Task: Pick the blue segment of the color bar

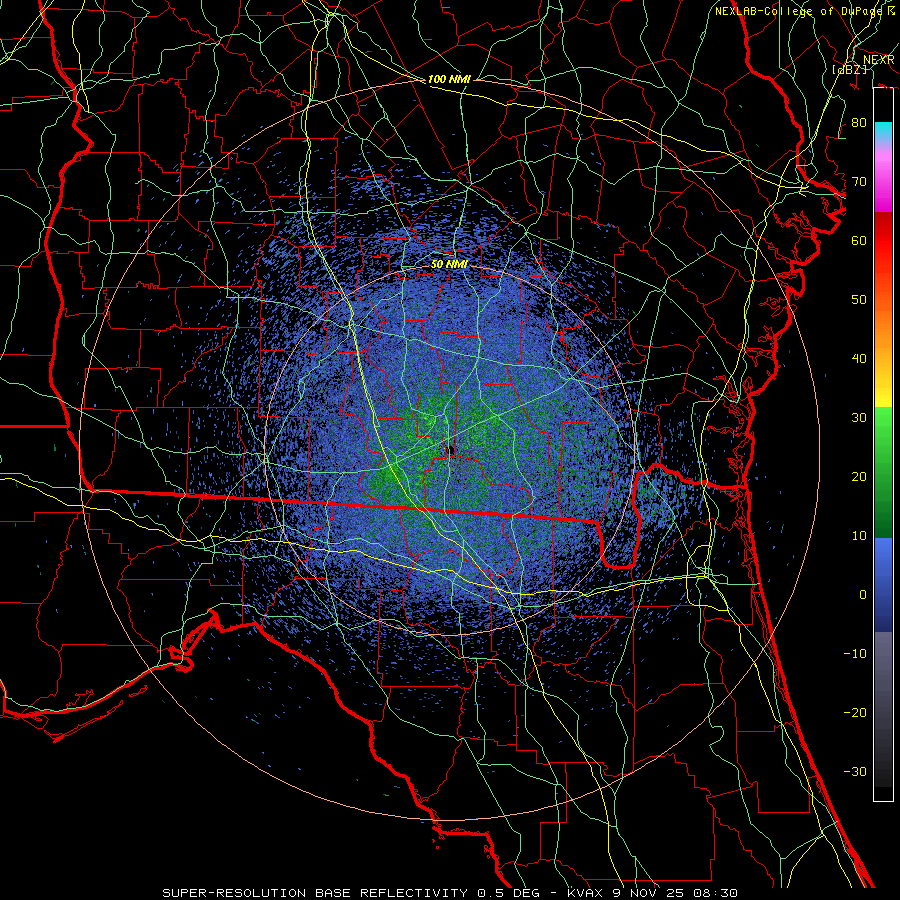Action: pos(883,585)
